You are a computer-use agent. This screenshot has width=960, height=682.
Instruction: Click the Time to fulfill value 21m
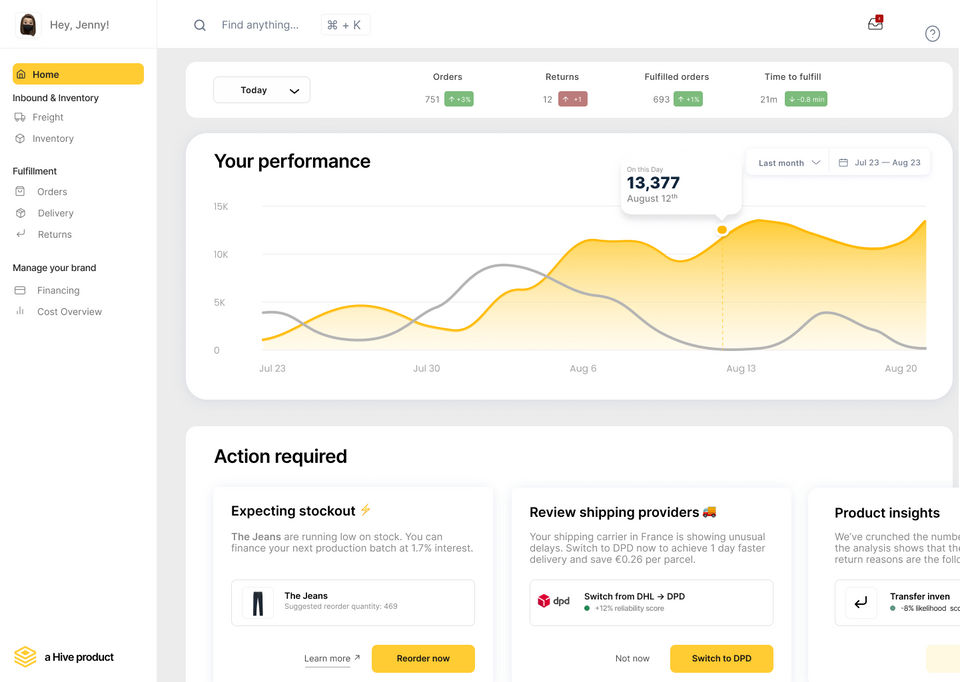click(768, 99)
